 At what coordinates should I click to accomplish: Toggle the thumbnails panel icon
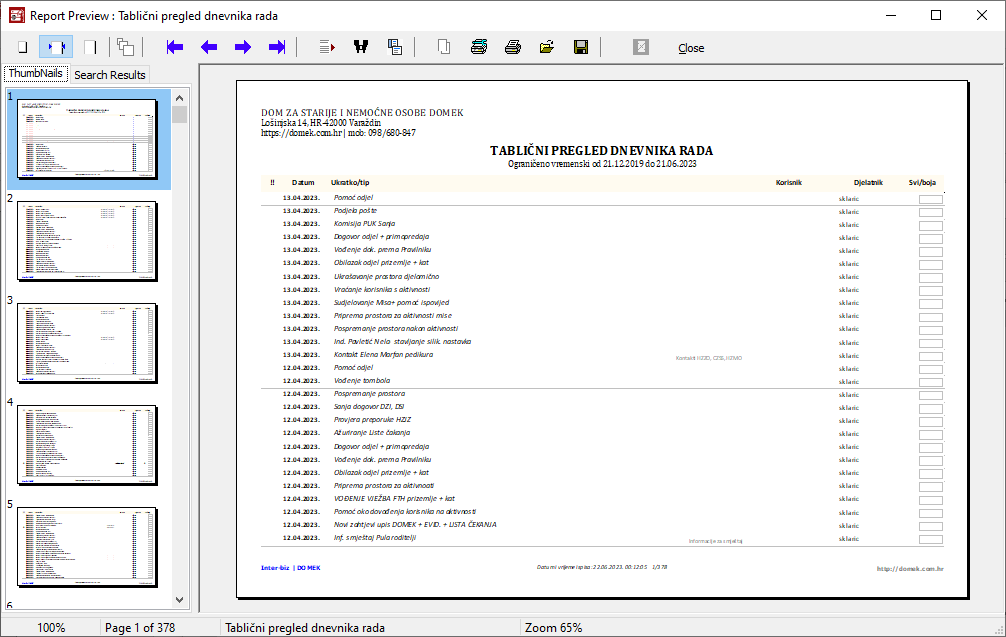coord(125,47)
